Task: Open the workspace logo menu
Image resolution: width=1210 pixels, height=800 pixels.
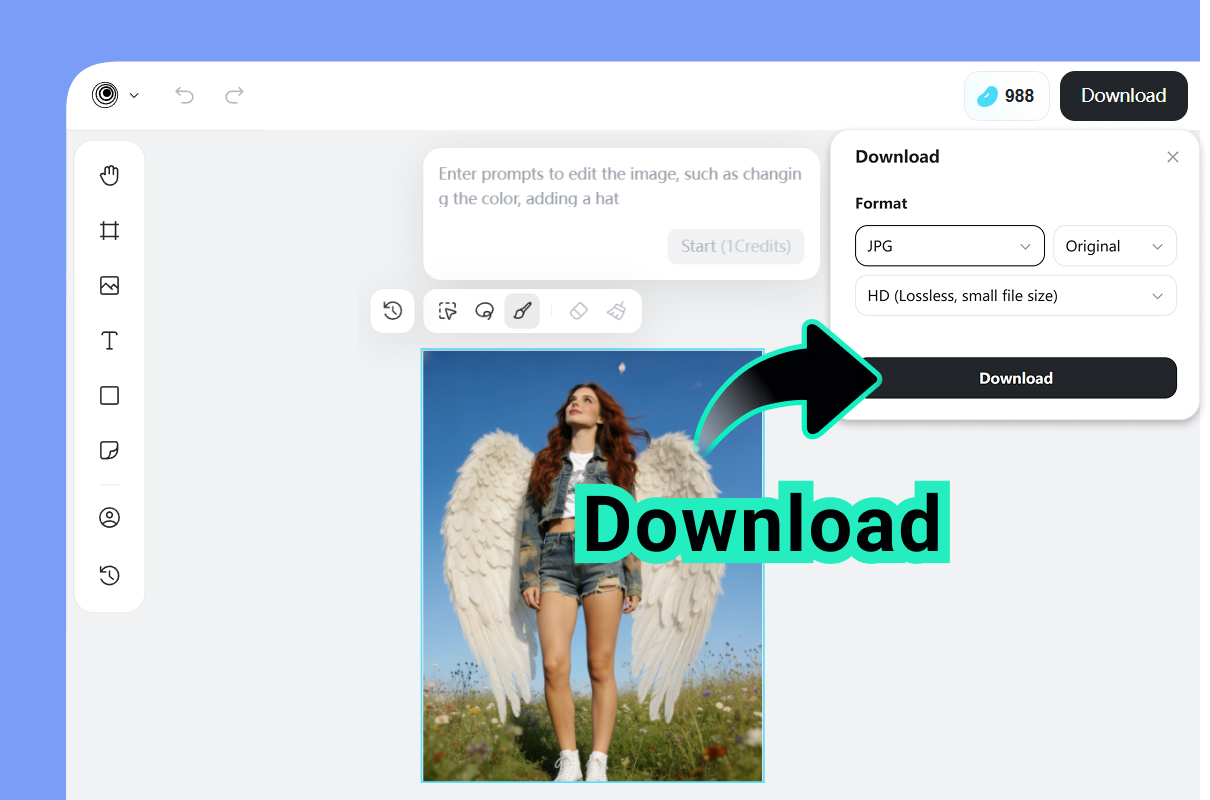Action: click(x=113, y=95)
